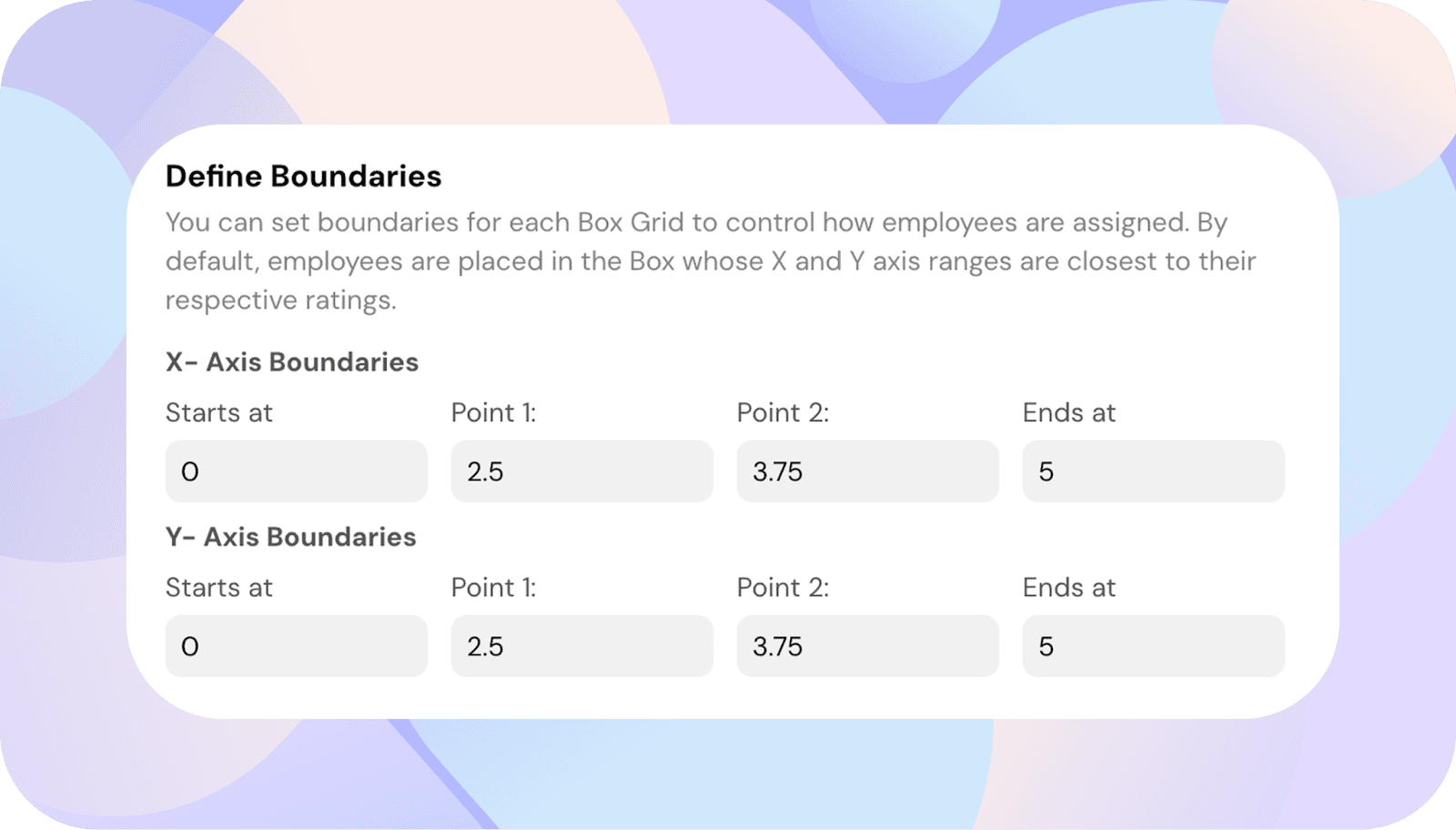The height and width of the screenshot is (830, 1456).
Task: Click the Y-Axis Ends at field
Action: click(x=1153, y=646)
